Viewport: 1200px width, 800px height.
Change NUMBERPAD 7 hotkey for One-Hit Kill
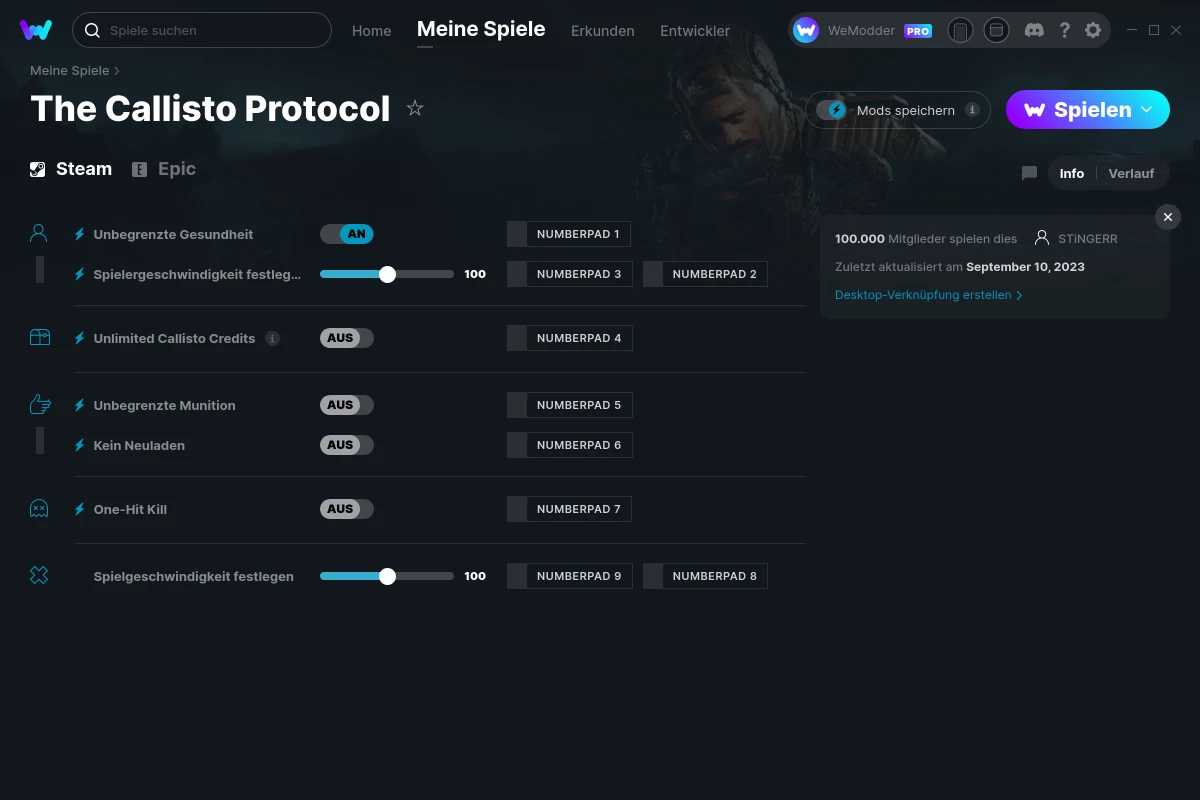(x=570, y=509)
